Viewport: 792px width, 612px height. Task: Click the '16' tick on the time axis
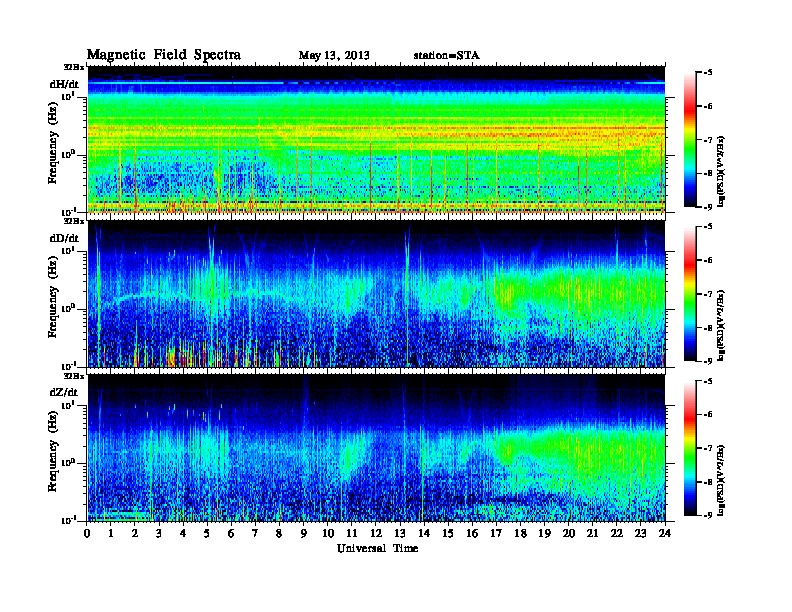472,534
